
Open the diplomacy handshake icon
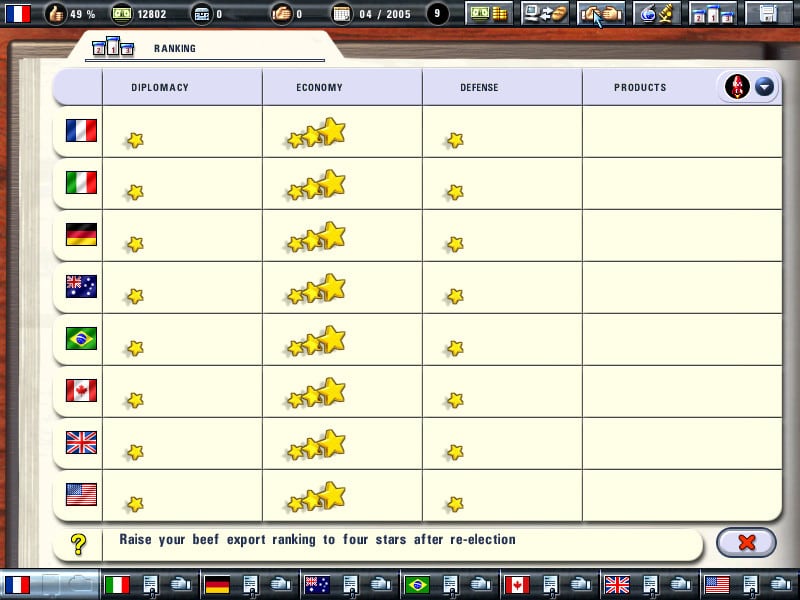(x=601, y=13)
